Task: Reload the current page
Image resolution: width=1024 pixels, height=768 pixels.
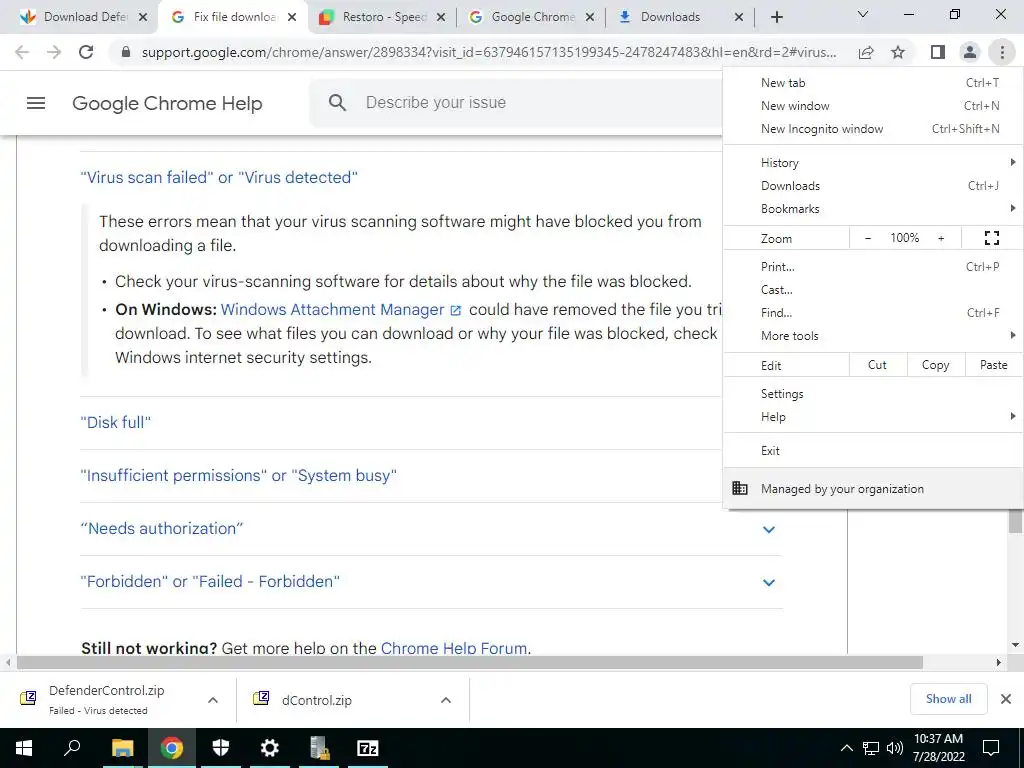Action: (86, 52)
